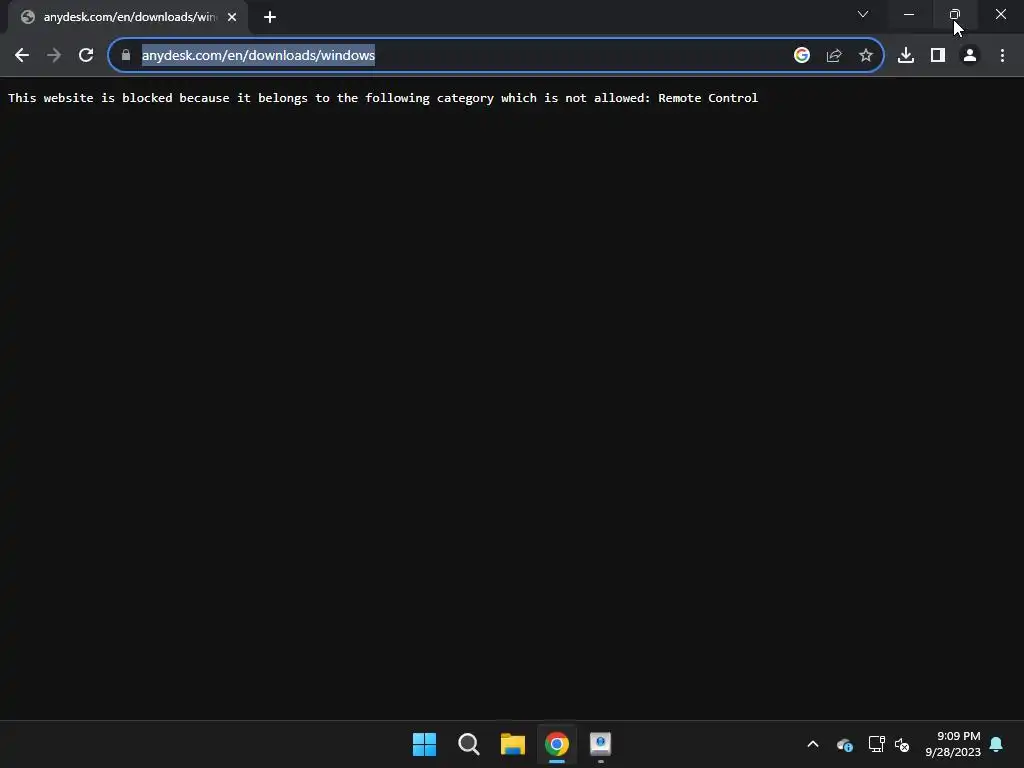View site information via the lock icon
This screenshot has height=768, width=1024.
pyautogui.click(x=126, y=56)
